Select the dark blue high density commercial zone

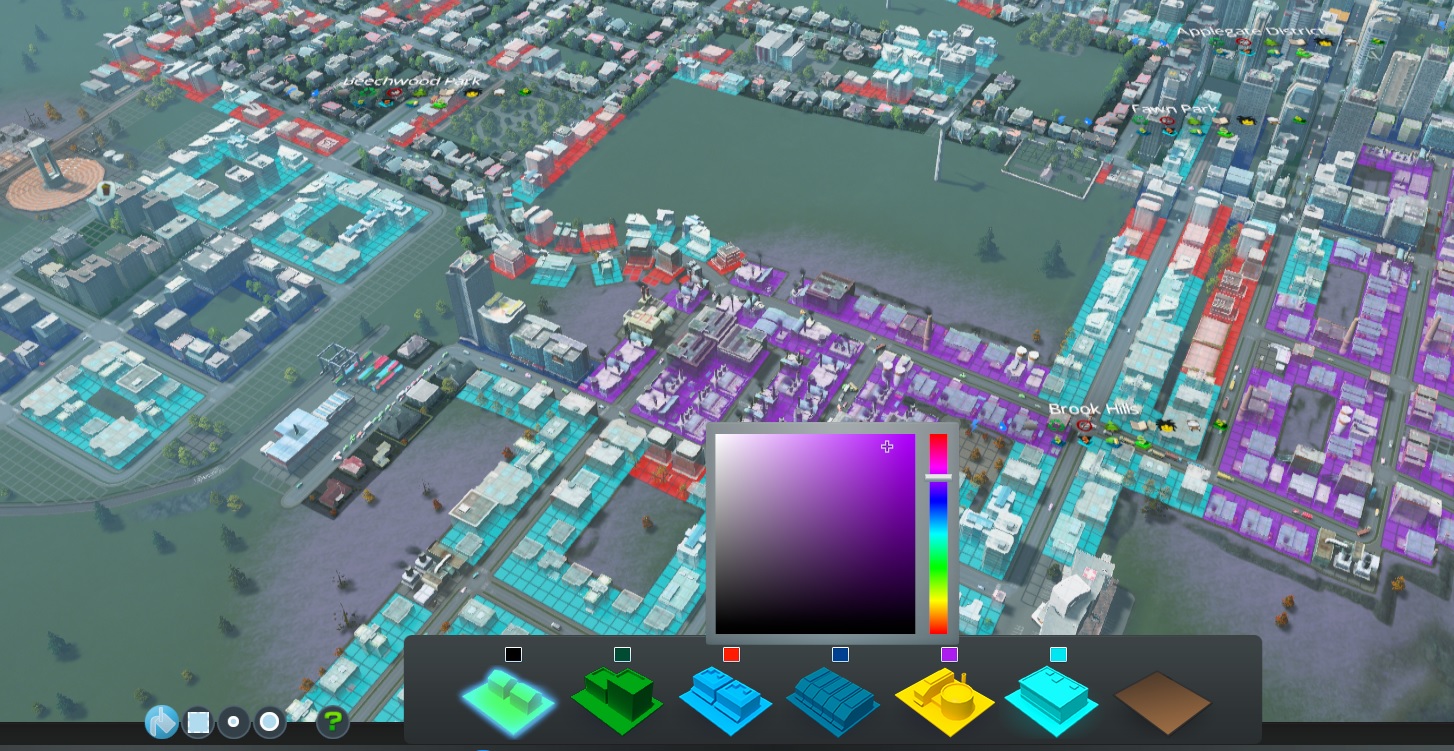pyautogui.click(x=834, y=699)
